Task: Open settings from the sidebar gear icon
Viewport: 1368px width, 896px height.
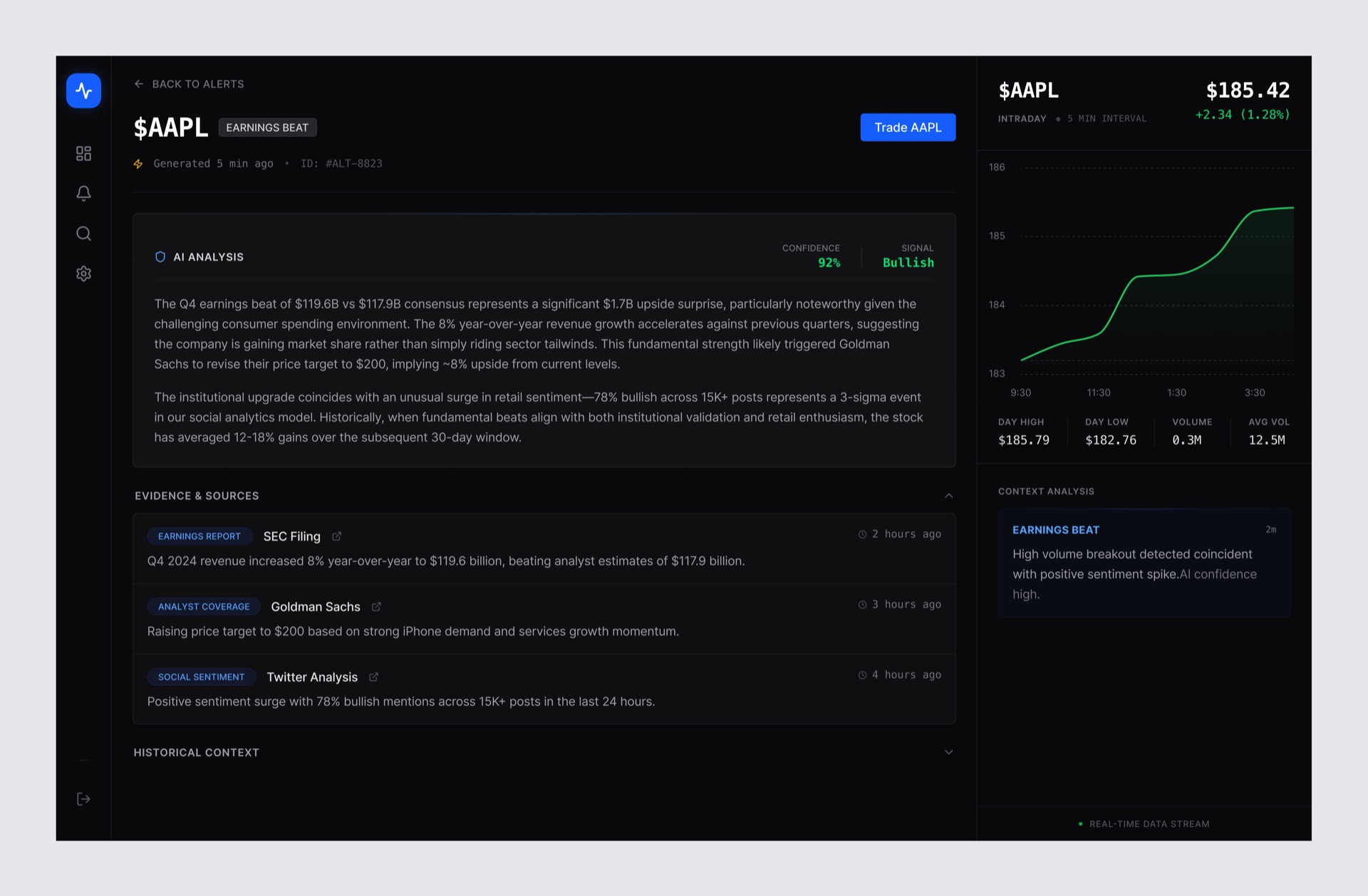Action: [83, 274]
